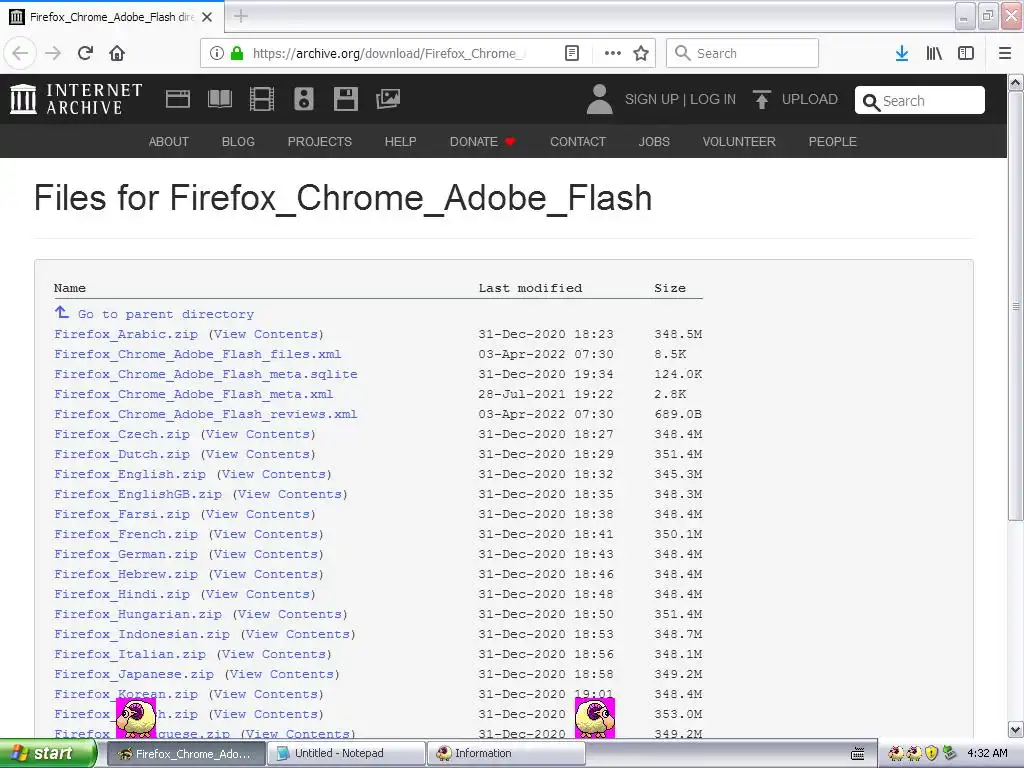
Task: Download Firefox_Italian.zip
Action: pos(130,654)
